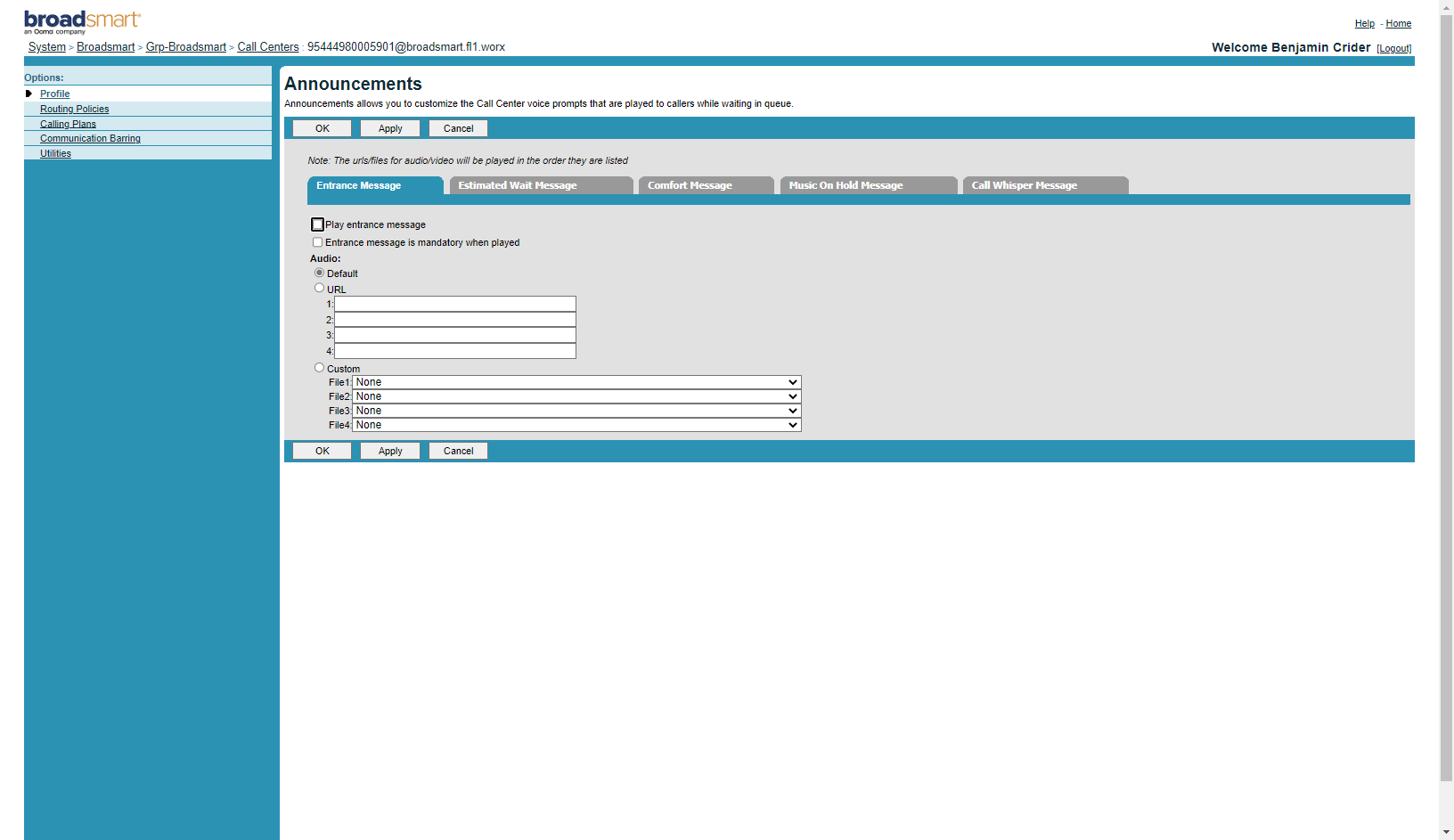The height and width of the screenshot is (840, 1454).
Task: Open the Calling Plans link
Action: tap(68, 124)
